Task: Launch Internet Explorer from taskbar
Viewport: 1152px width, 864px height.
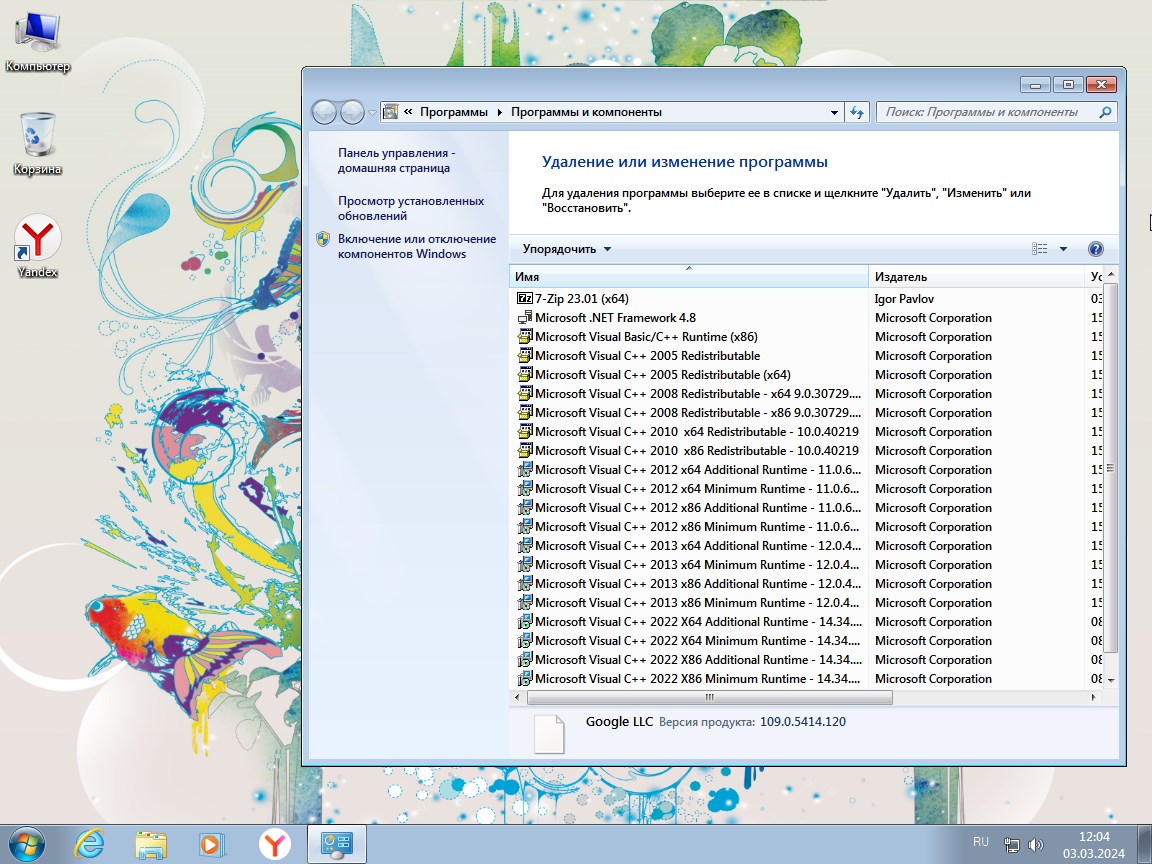Action: pyautogui.click(x=90, y=845)
